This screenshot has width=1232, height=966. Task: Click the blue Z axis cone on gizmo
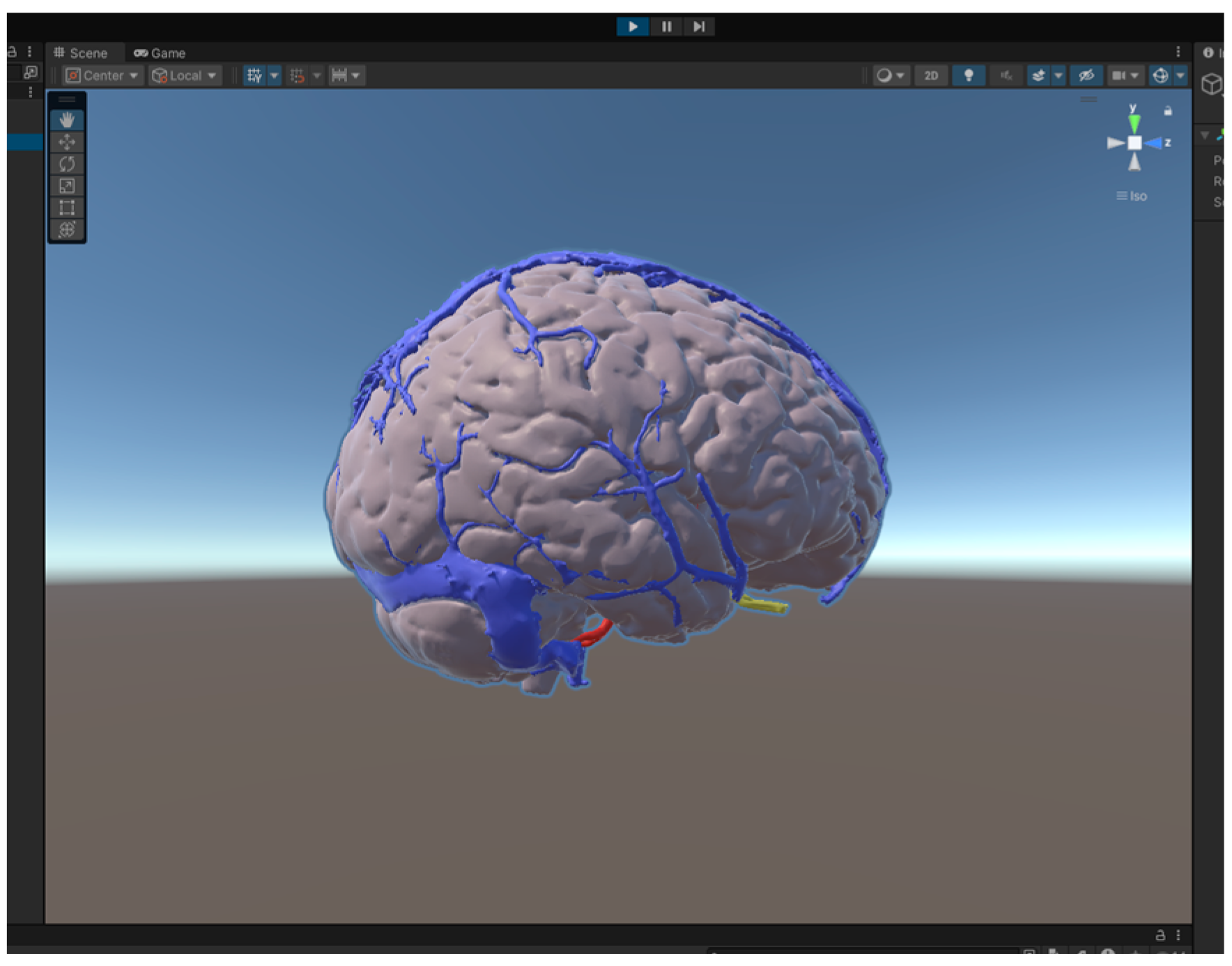(1155, 143)
